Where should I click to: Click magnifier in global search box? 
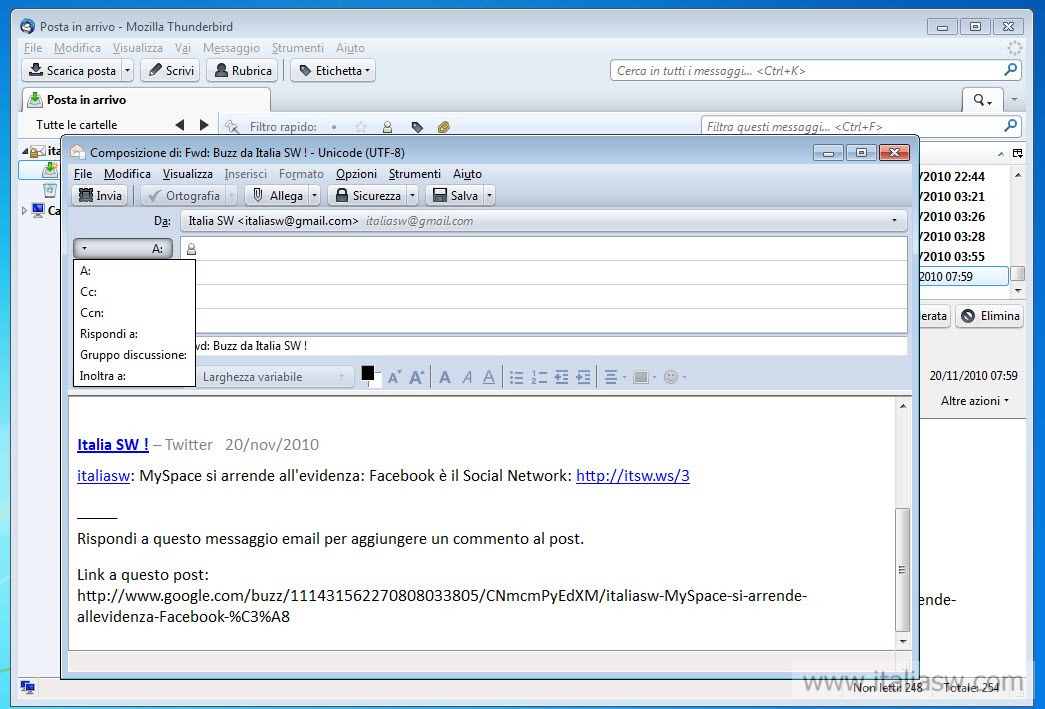pyautogui.click(x=1010, y=70)
